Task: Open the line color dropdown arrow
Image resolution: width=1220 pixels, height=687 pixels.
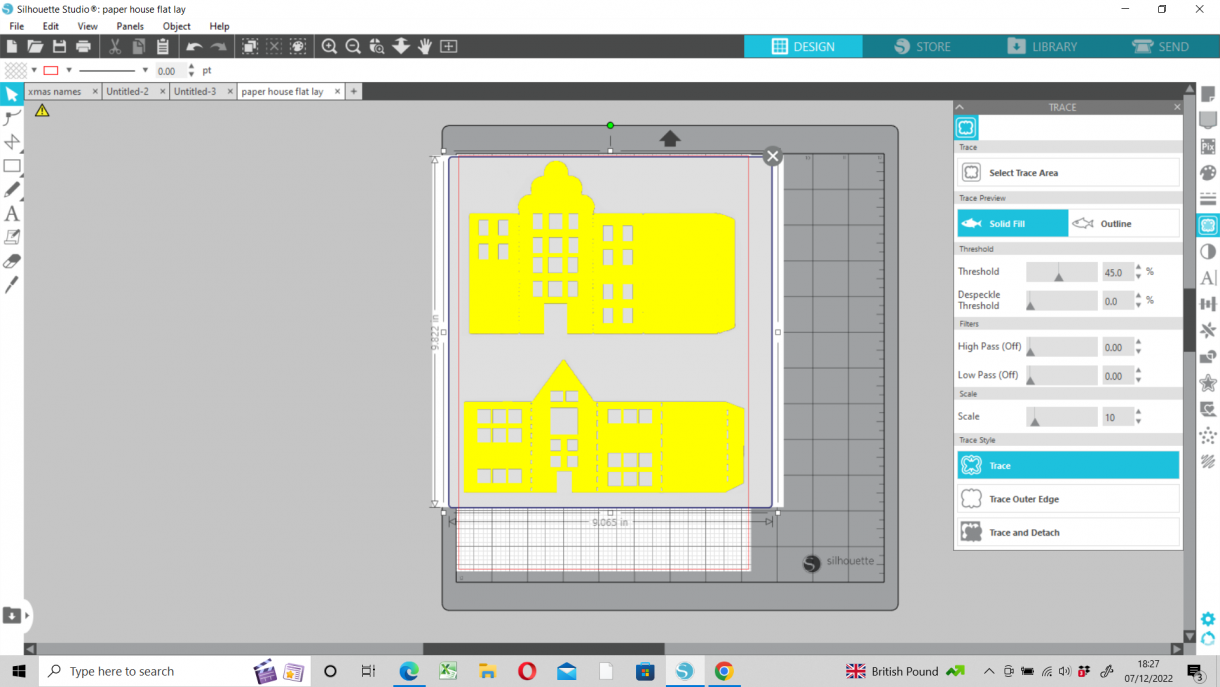Action: coord(69,70)
